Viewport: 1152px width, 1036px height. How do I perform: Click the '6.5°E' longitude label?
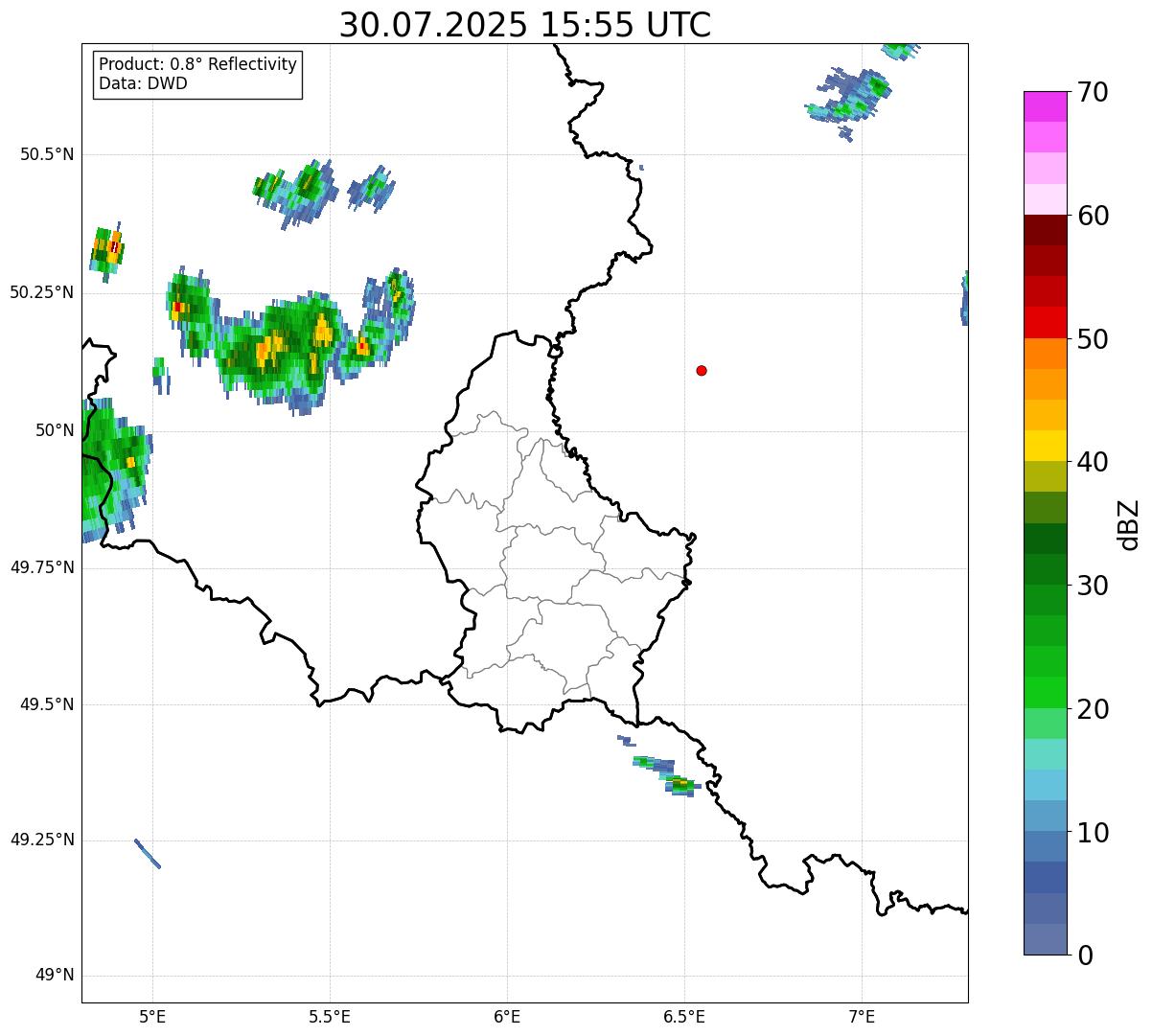click(x=684, y=1016)
